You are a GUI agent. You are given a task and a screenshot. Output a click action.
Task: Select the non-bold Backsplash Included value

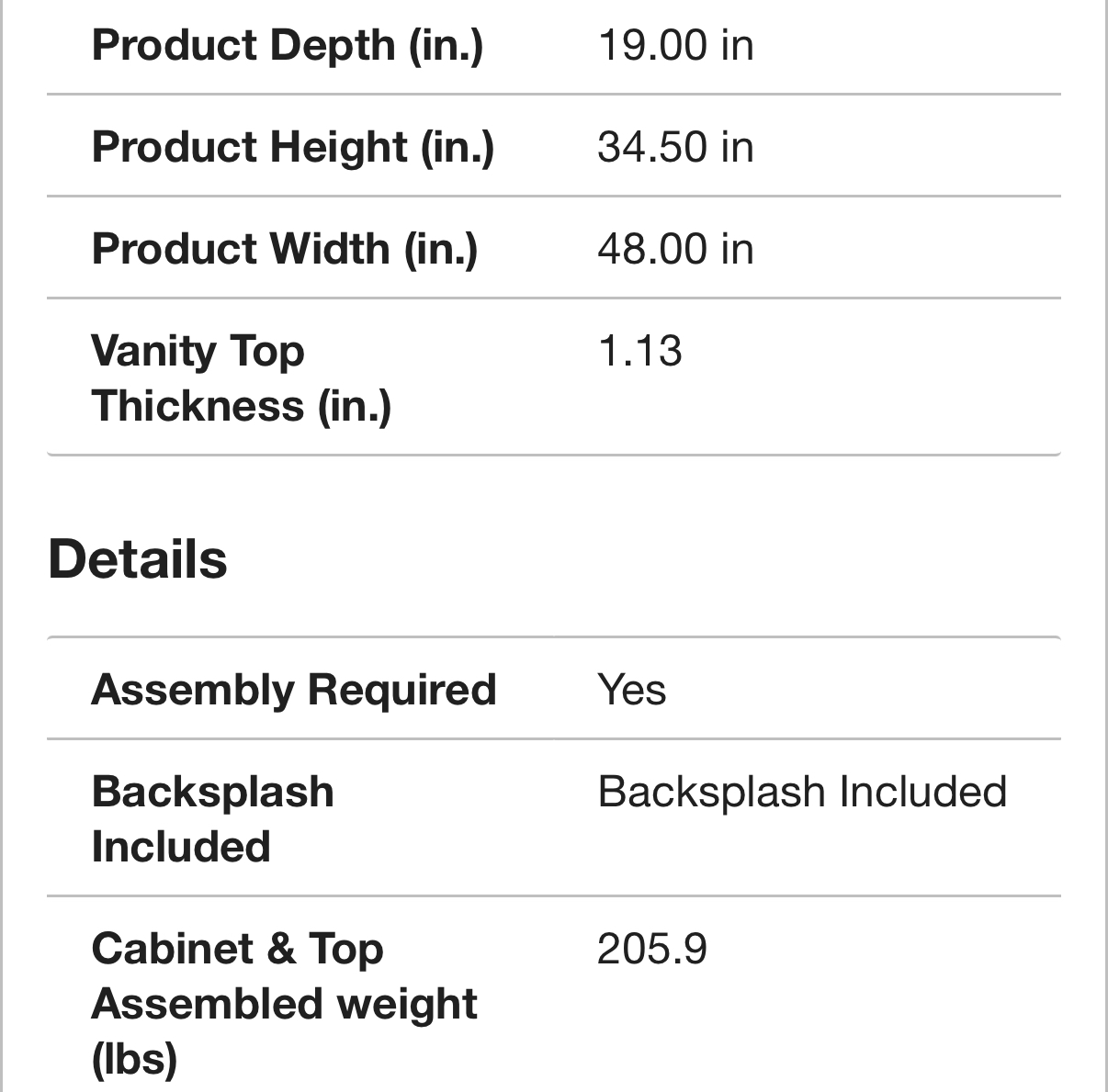pyautogui.click(x=802, y=793)
